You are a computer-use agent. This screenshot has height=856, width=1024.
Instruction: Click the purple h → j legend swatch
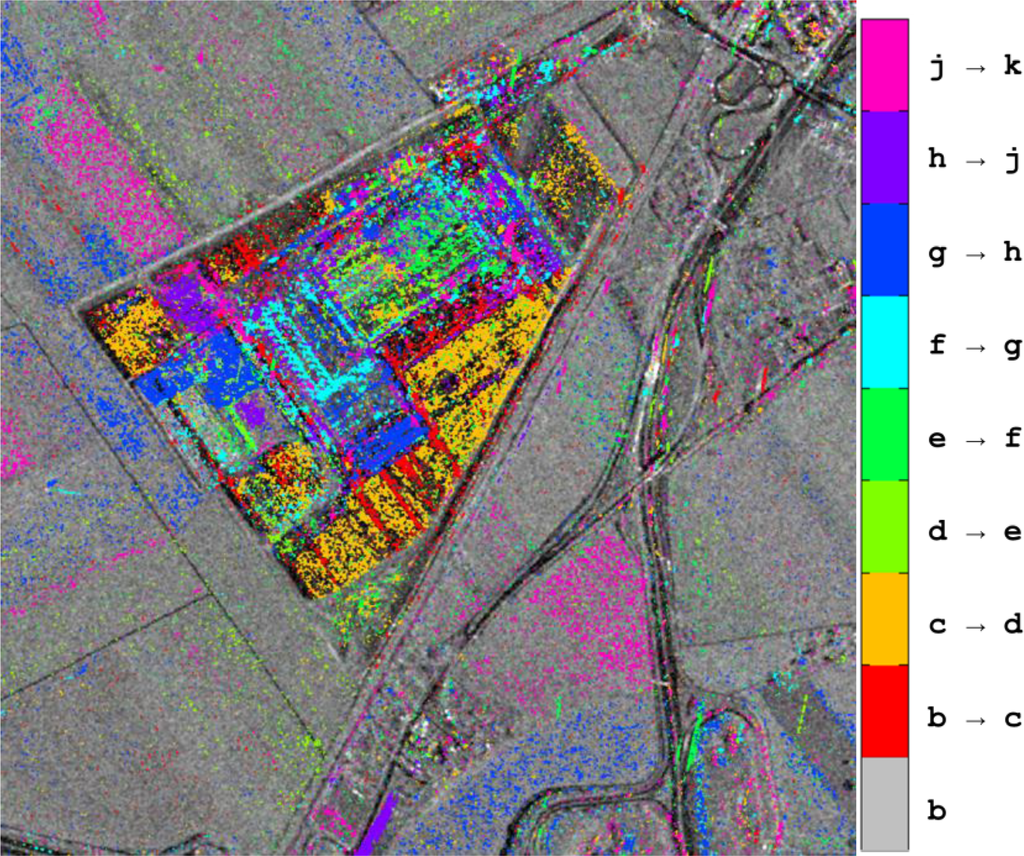(x=885, y=158)
